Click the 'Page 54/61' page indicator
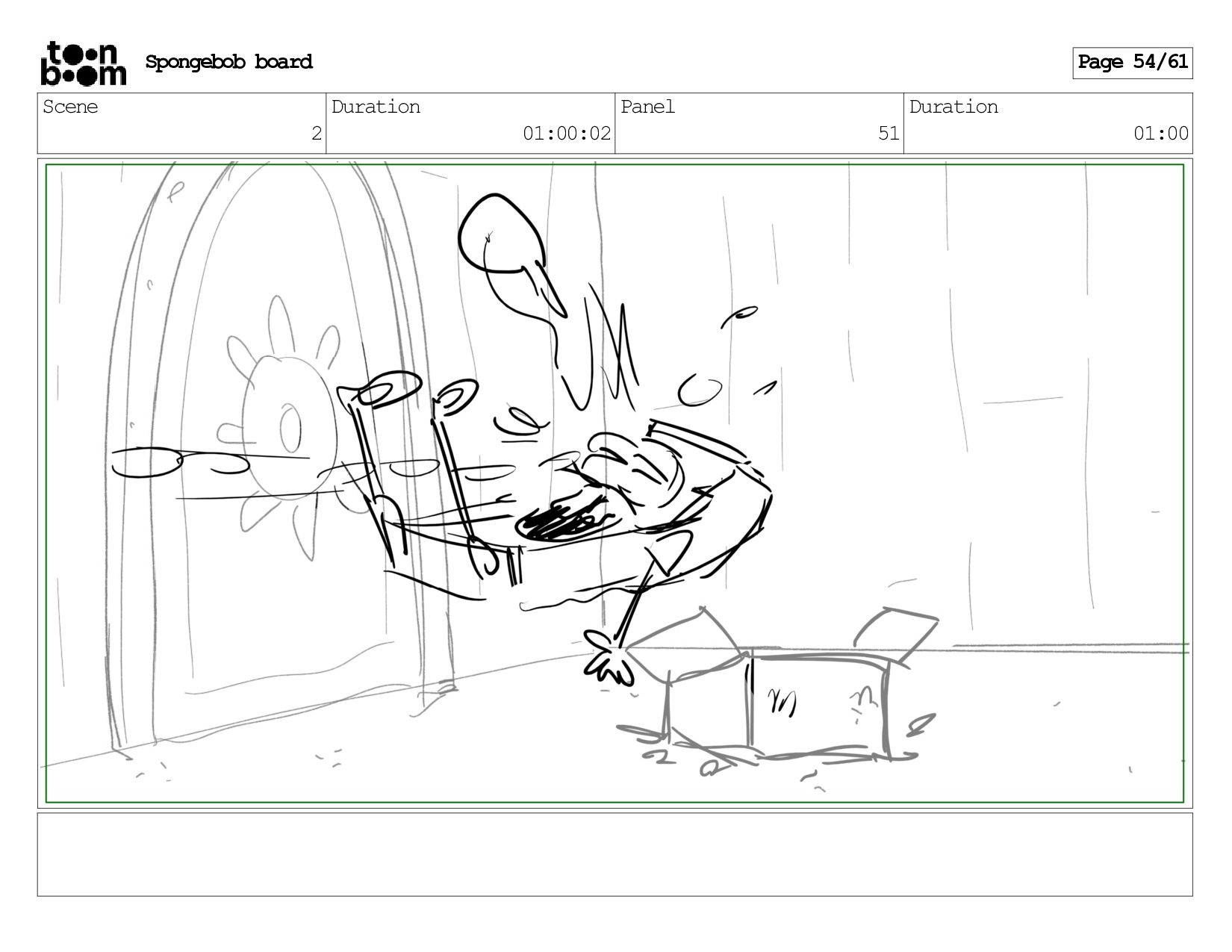The image size is (1232, 952). (1132, 63)
